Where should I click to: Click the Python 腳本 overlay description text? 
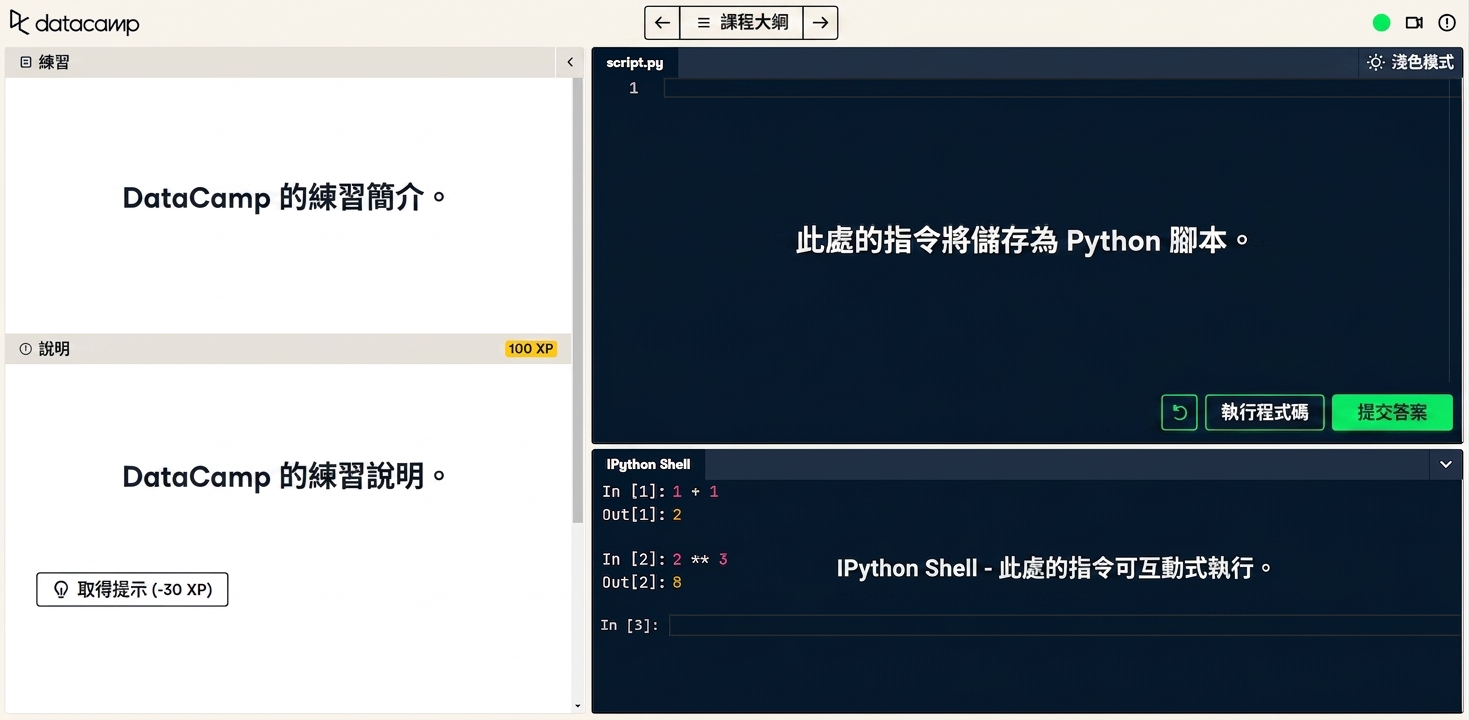1024,241
